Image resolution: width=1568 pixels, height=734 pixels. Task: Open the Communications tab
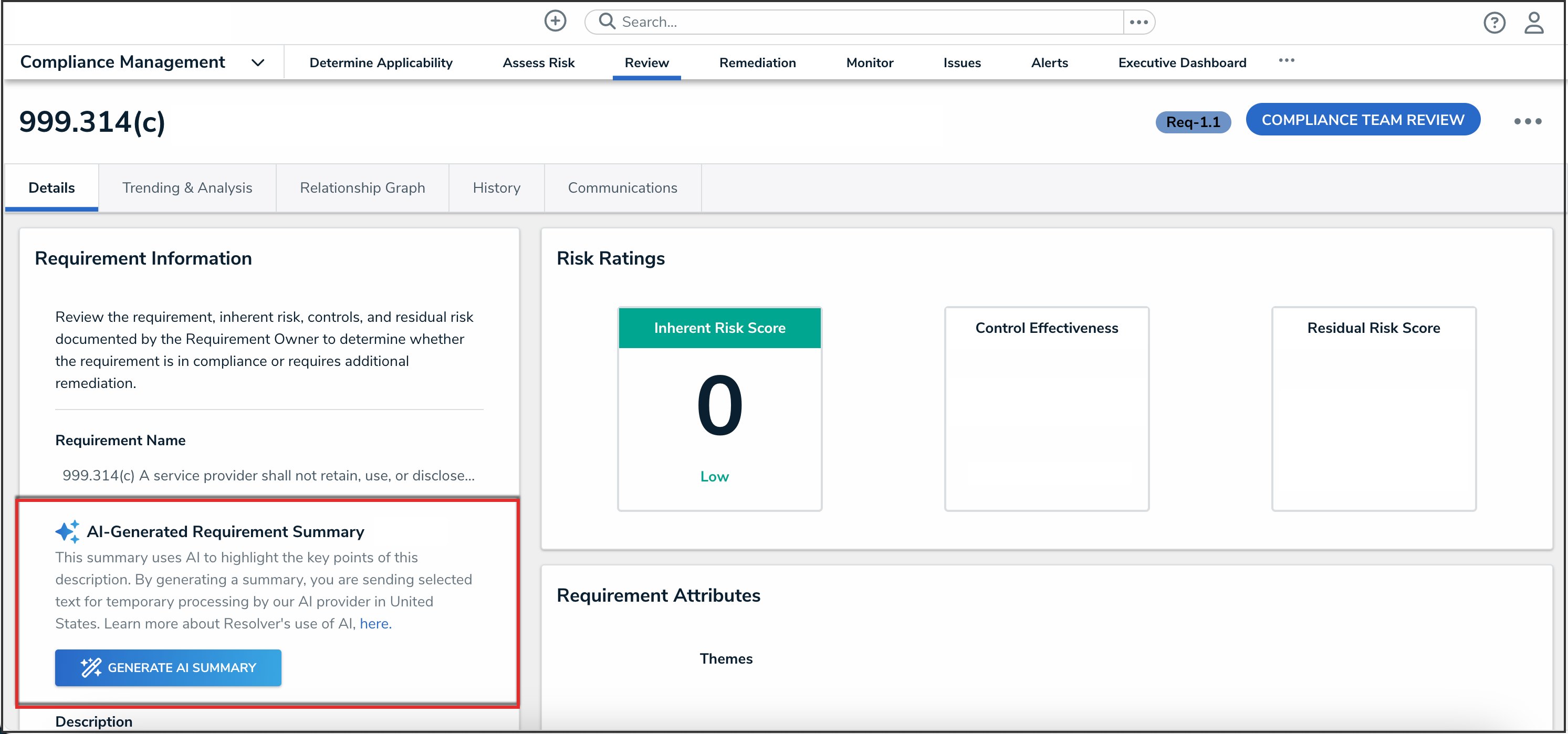click(622, 188)
